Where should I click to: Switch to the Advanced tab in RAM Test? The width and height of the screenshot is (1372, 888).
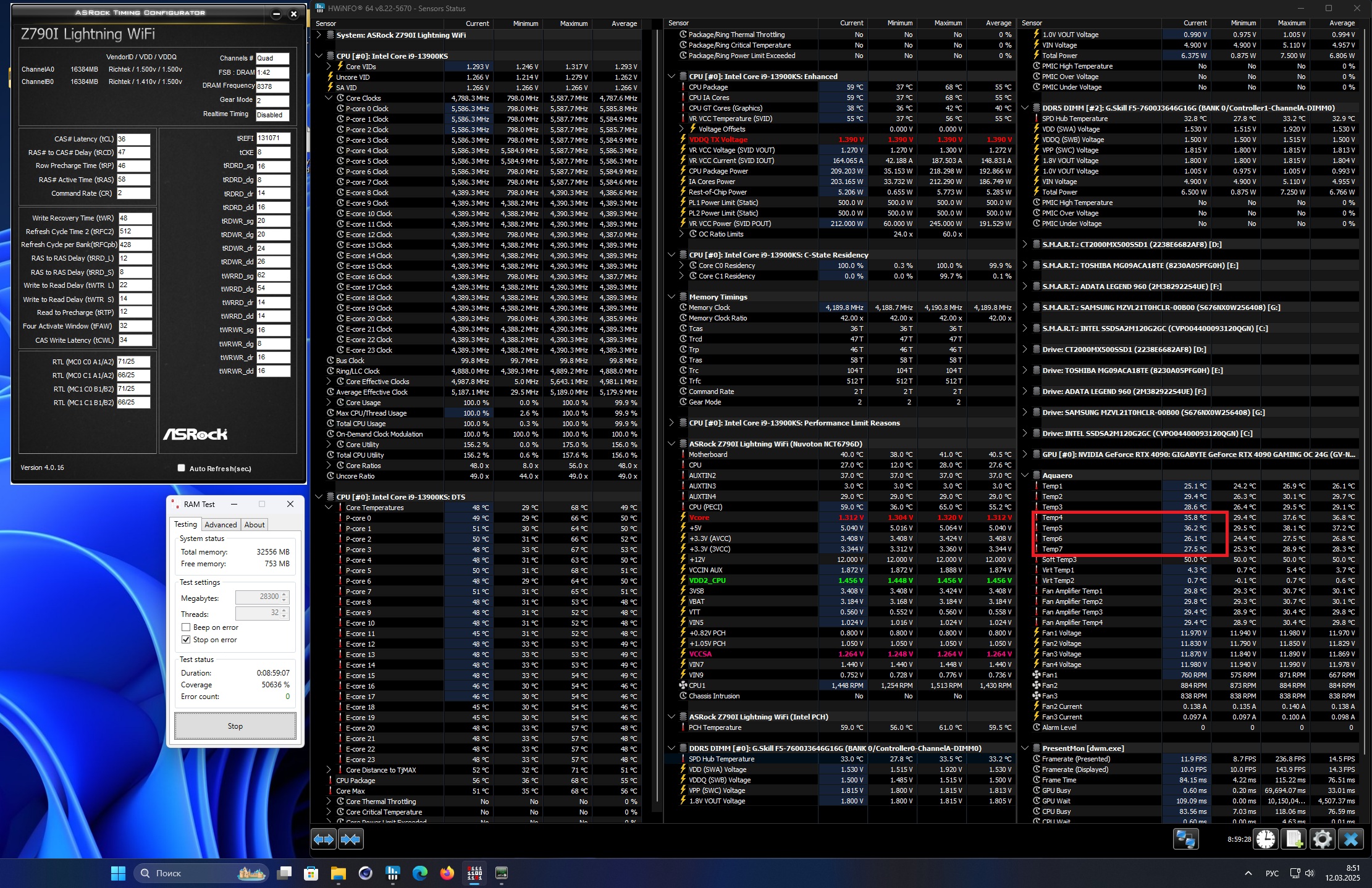221,524
